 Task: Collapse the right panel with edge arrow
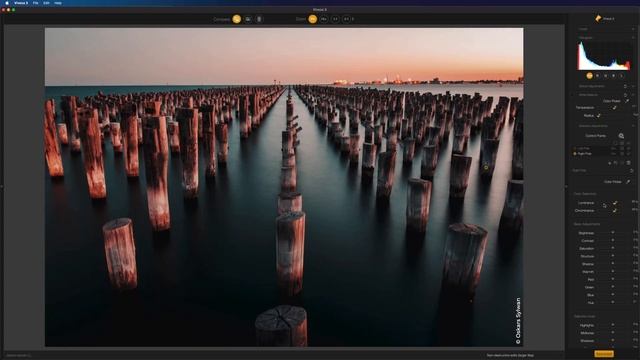[x=566, y=187]
